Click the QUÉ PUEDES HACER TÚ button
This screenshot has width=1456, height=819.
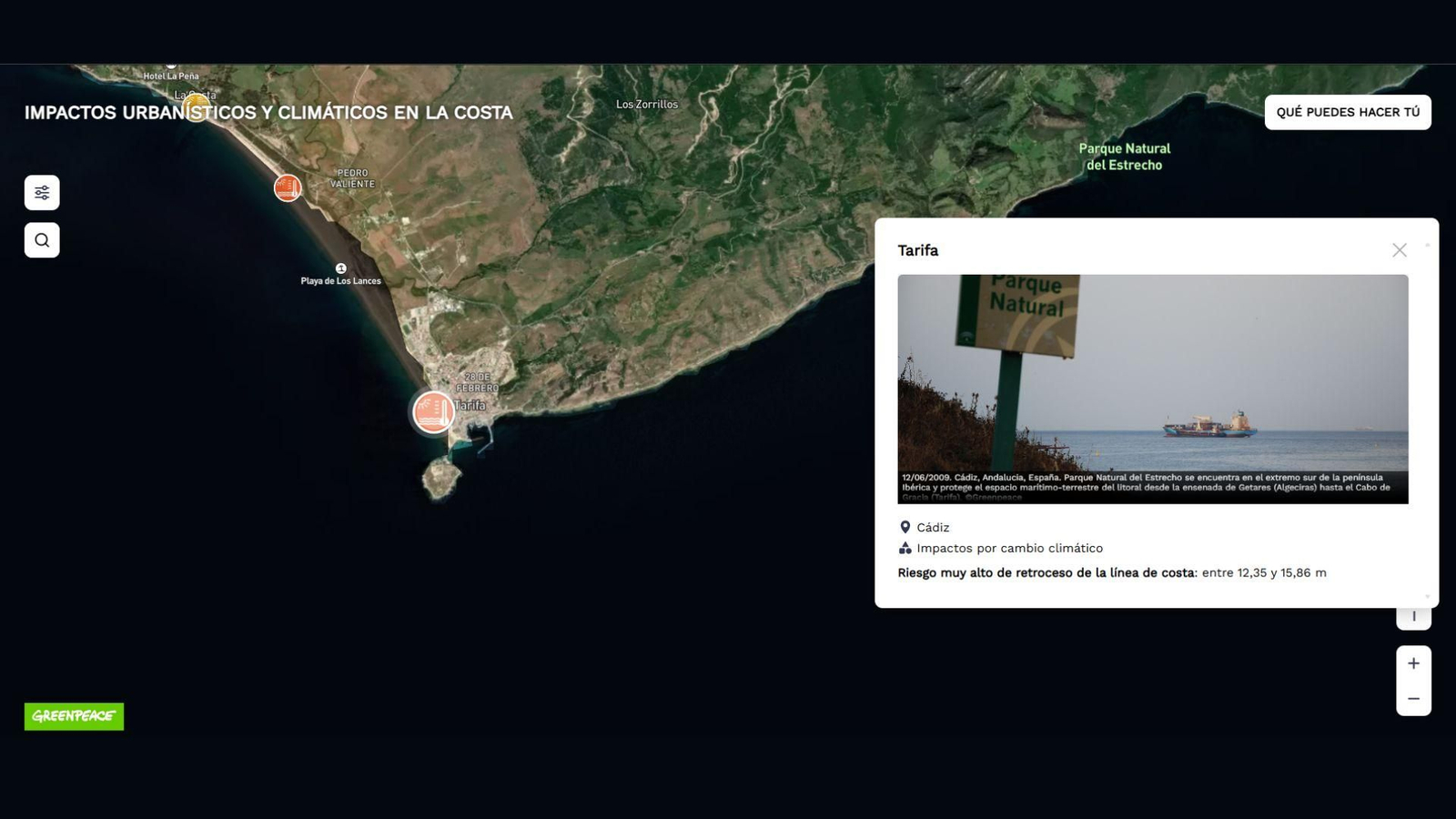click(x=1348, y=112)
